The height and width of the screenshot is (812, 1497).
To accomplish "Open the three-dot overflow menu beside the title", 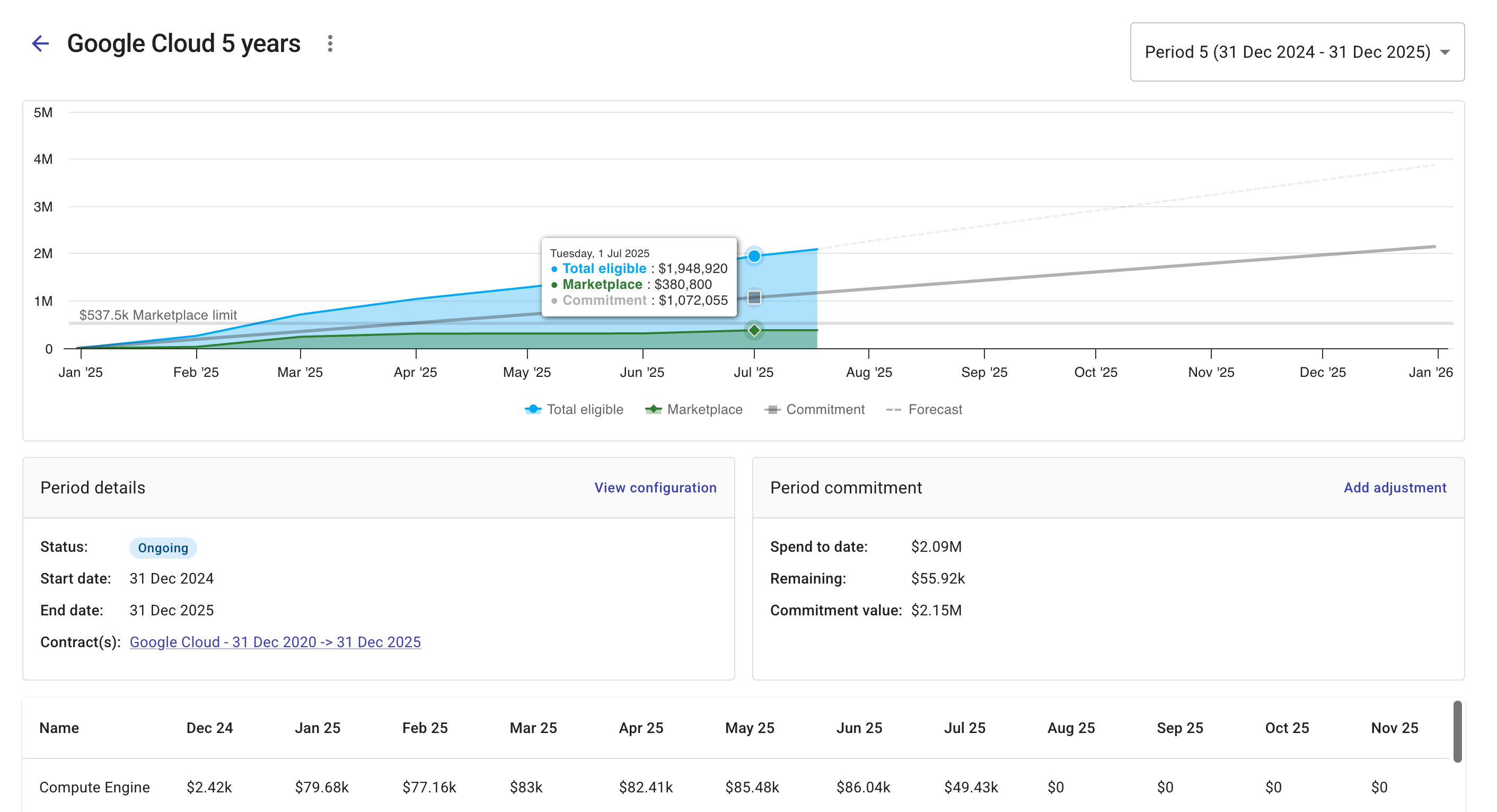I will pyautogui.click(x=330, y=43).
